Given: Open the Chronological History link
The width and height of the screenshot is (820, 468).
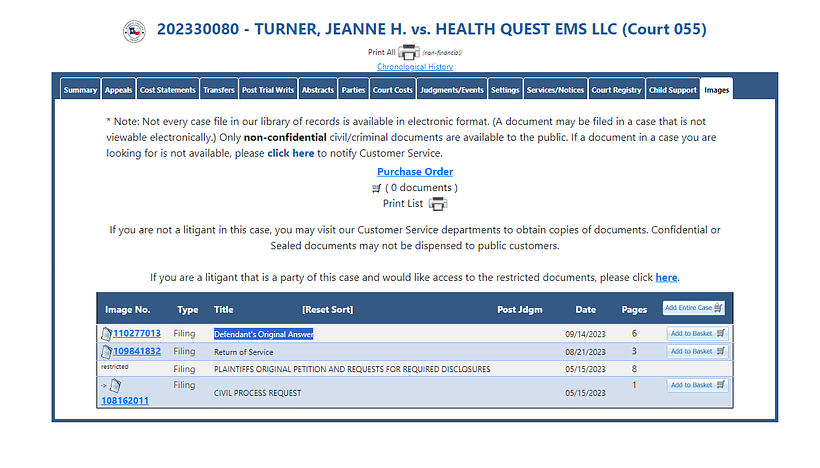Looking at the screenshot, I should [415, 67].
